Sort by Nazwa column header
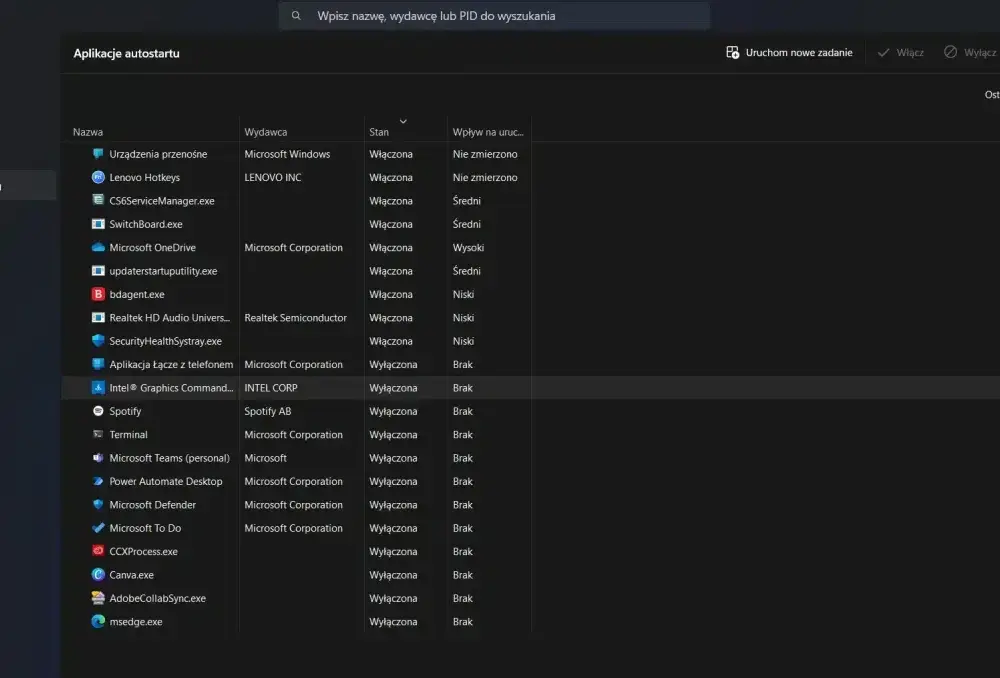1000x678 pixels. [88, 132]
